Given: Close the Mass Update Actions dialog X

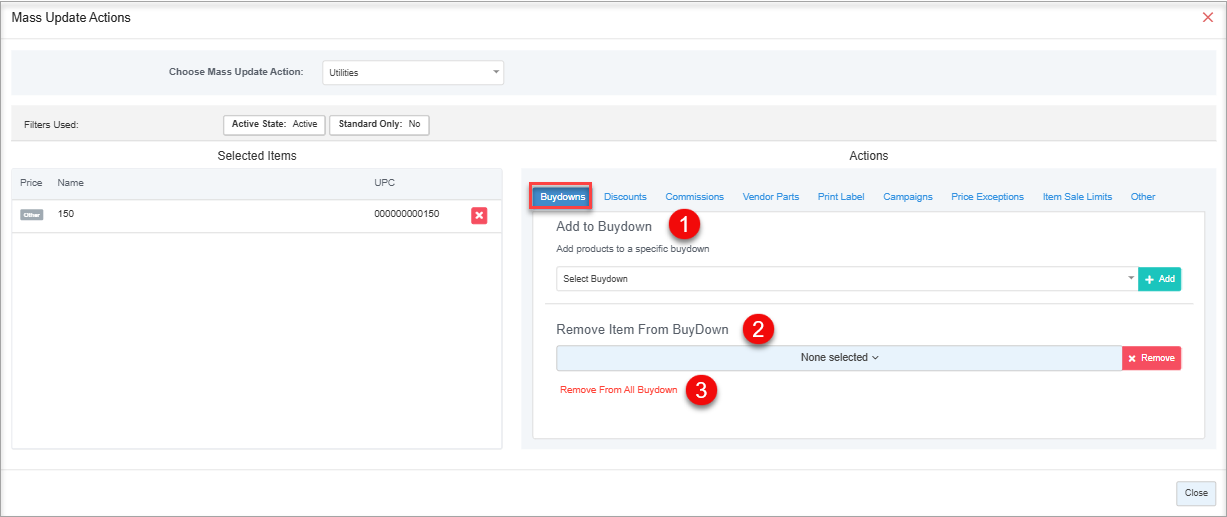Looking at the screenshot, I should (1207, 18).
